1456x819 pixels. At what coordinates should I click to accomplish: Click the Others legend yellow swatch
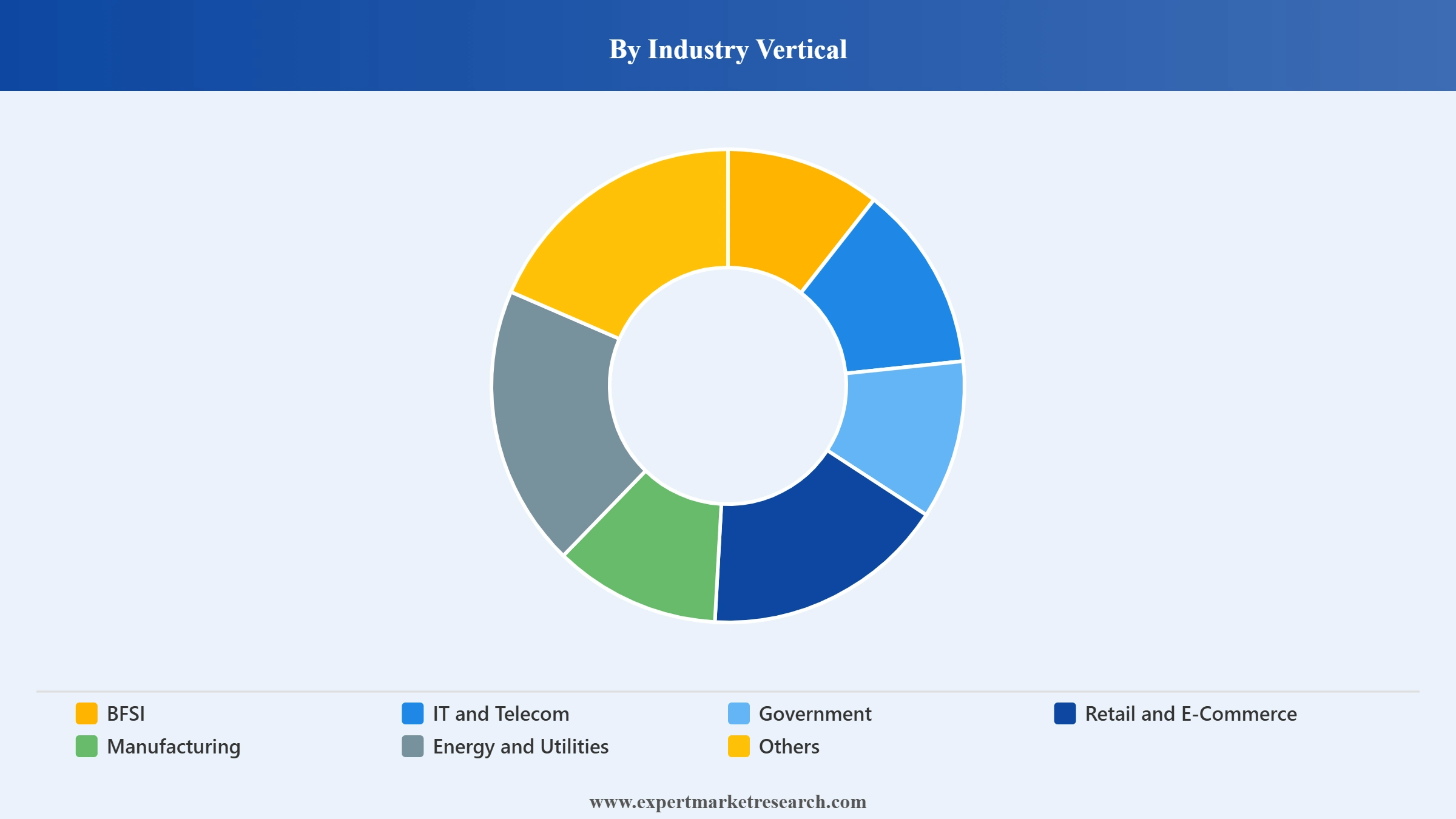tap(739, 746)
